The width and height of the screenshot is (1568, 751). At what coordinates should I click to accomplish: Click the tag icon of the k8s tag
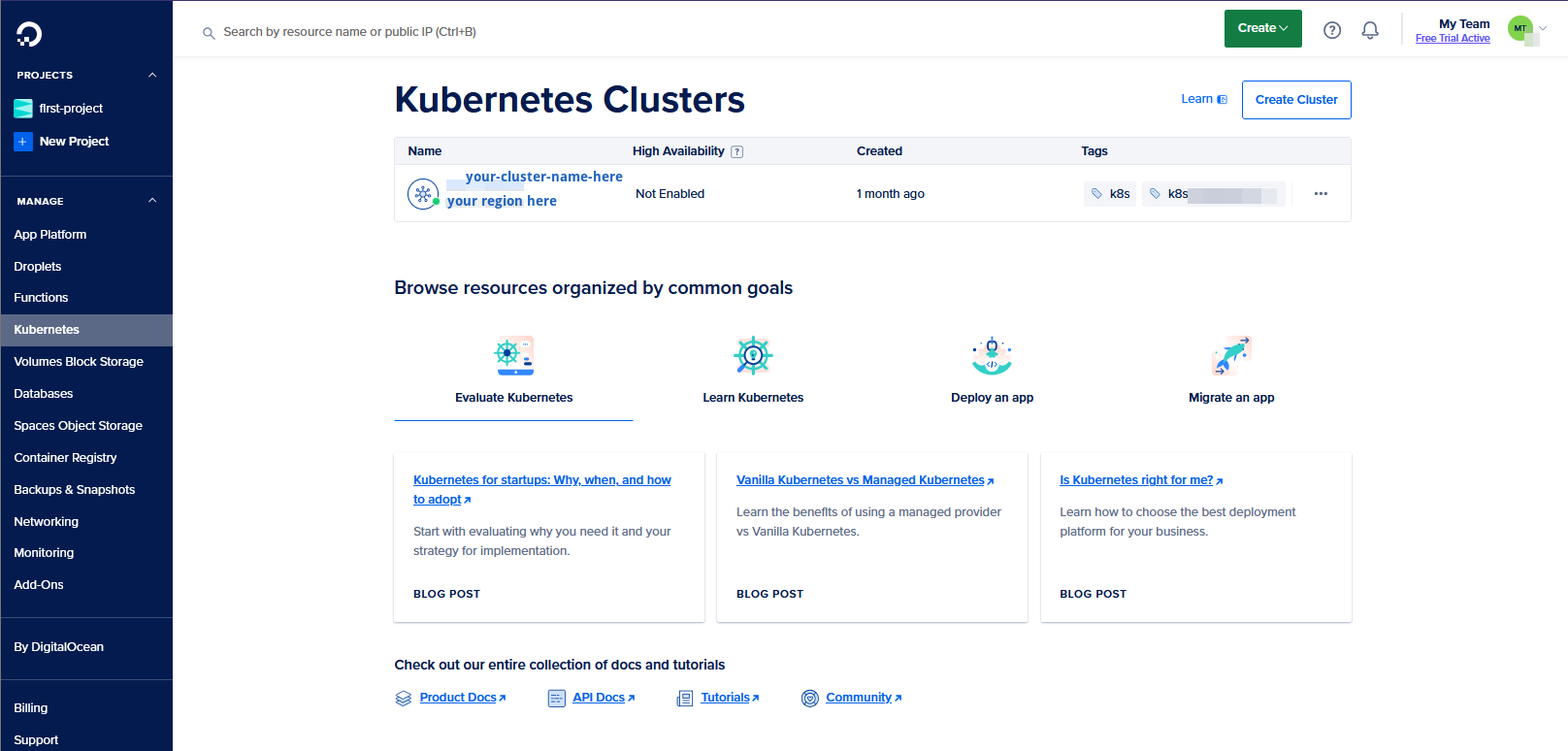(x=1096, y=194)
